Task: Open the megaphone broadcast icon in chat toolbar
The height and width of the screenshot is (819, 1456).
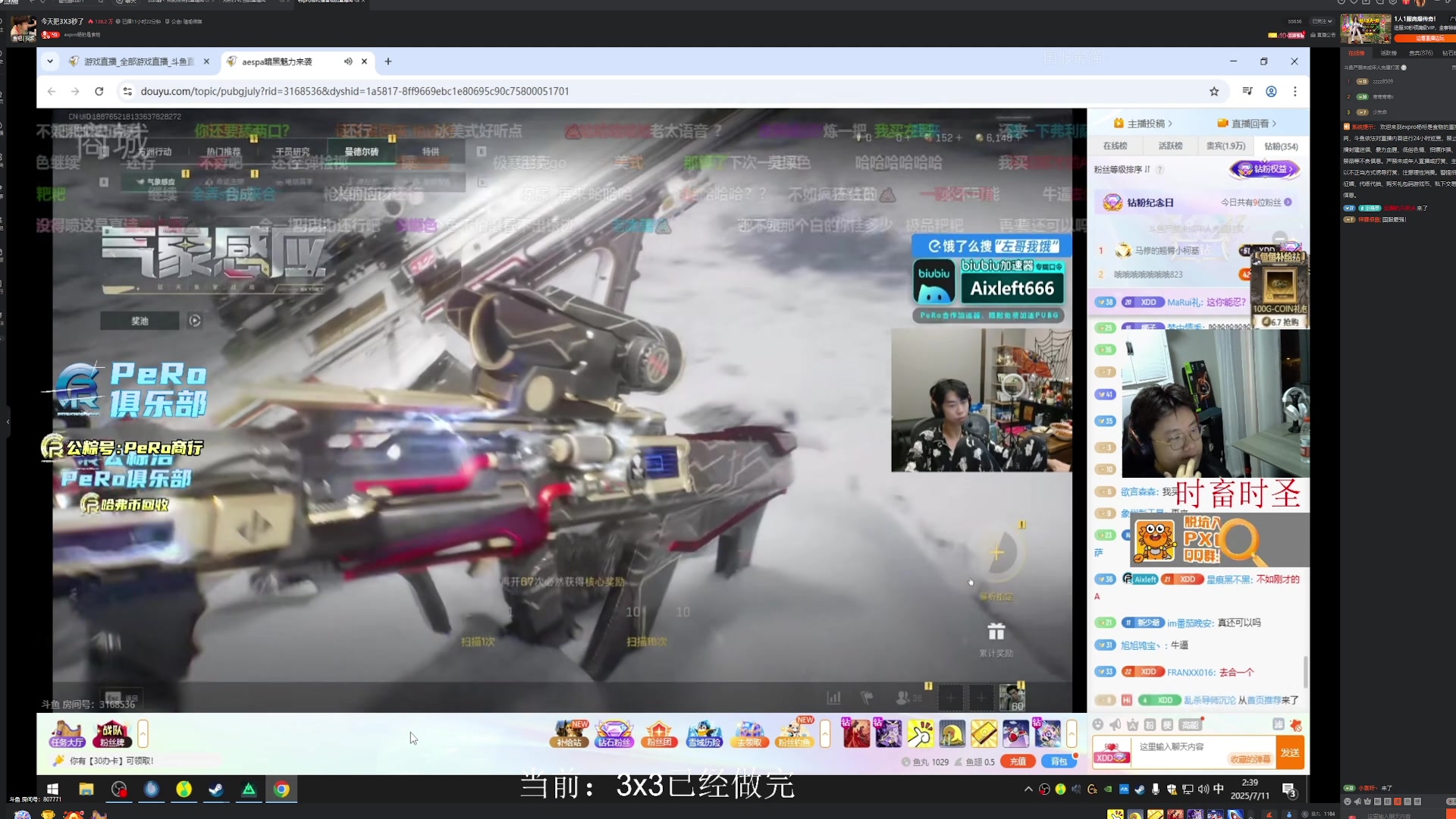Action: coord(1116,725)
